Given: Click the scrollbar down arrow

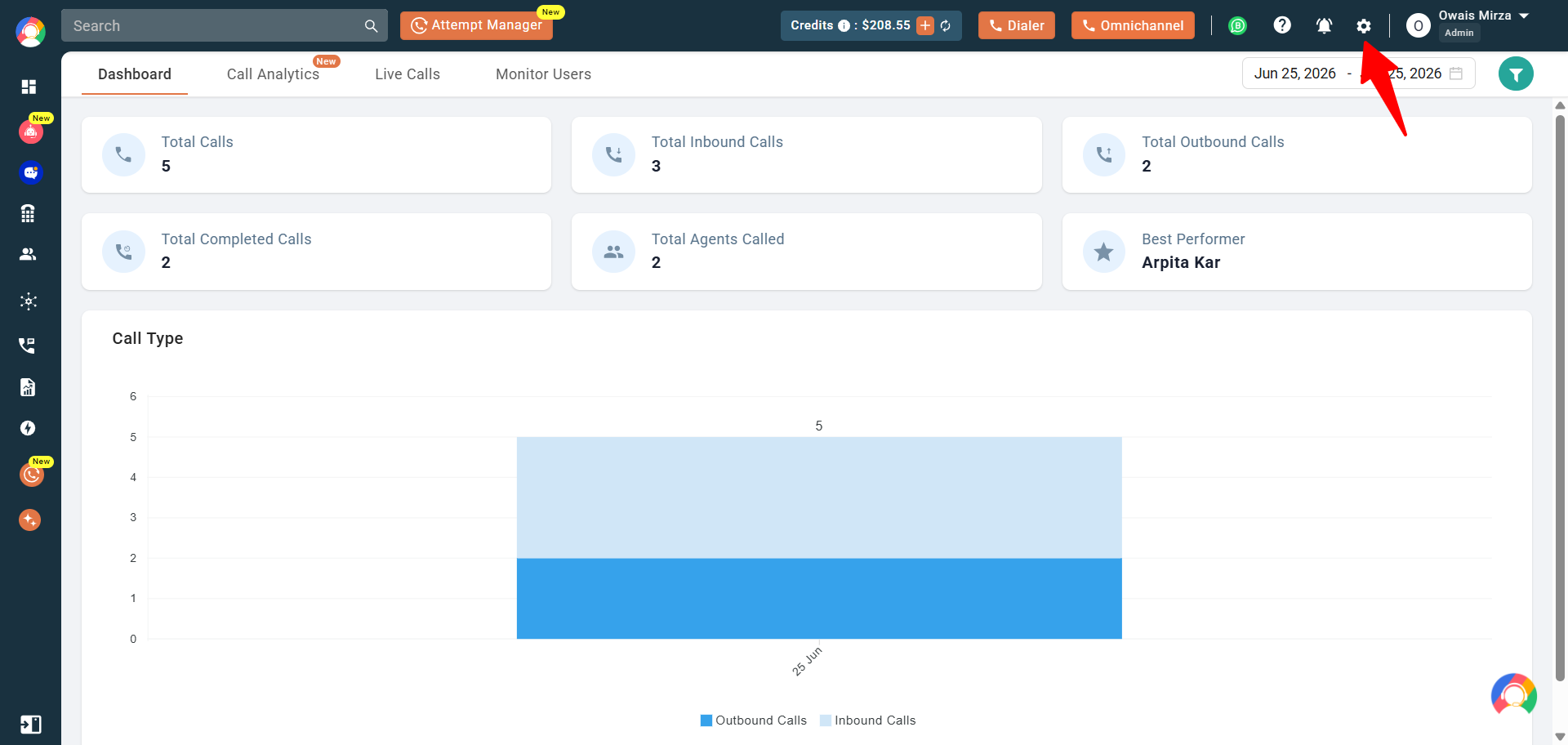Looking at the screenshot, I should [x=1560, y=737].
